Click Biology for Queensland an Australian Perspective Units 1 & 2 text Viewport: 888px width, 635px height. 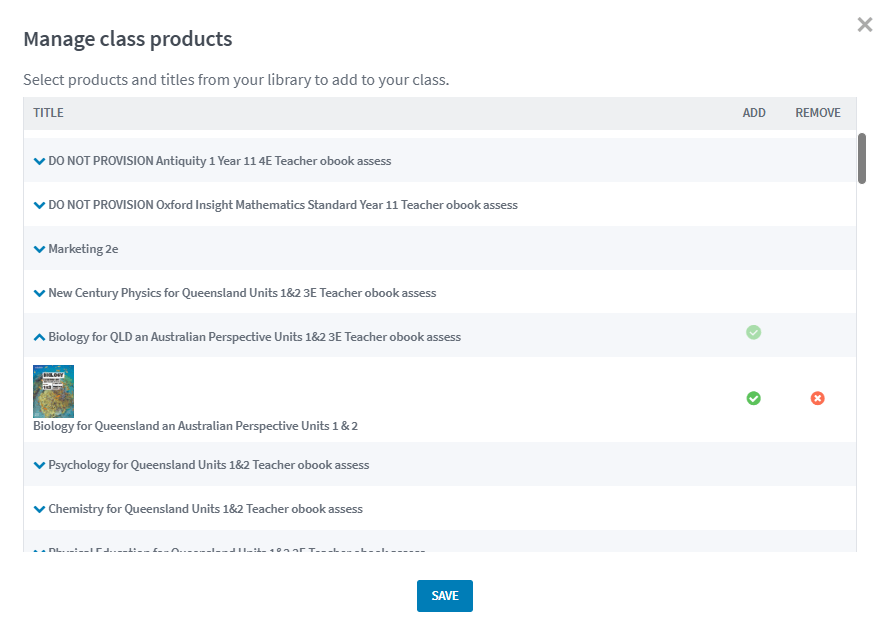pos(195,426)
